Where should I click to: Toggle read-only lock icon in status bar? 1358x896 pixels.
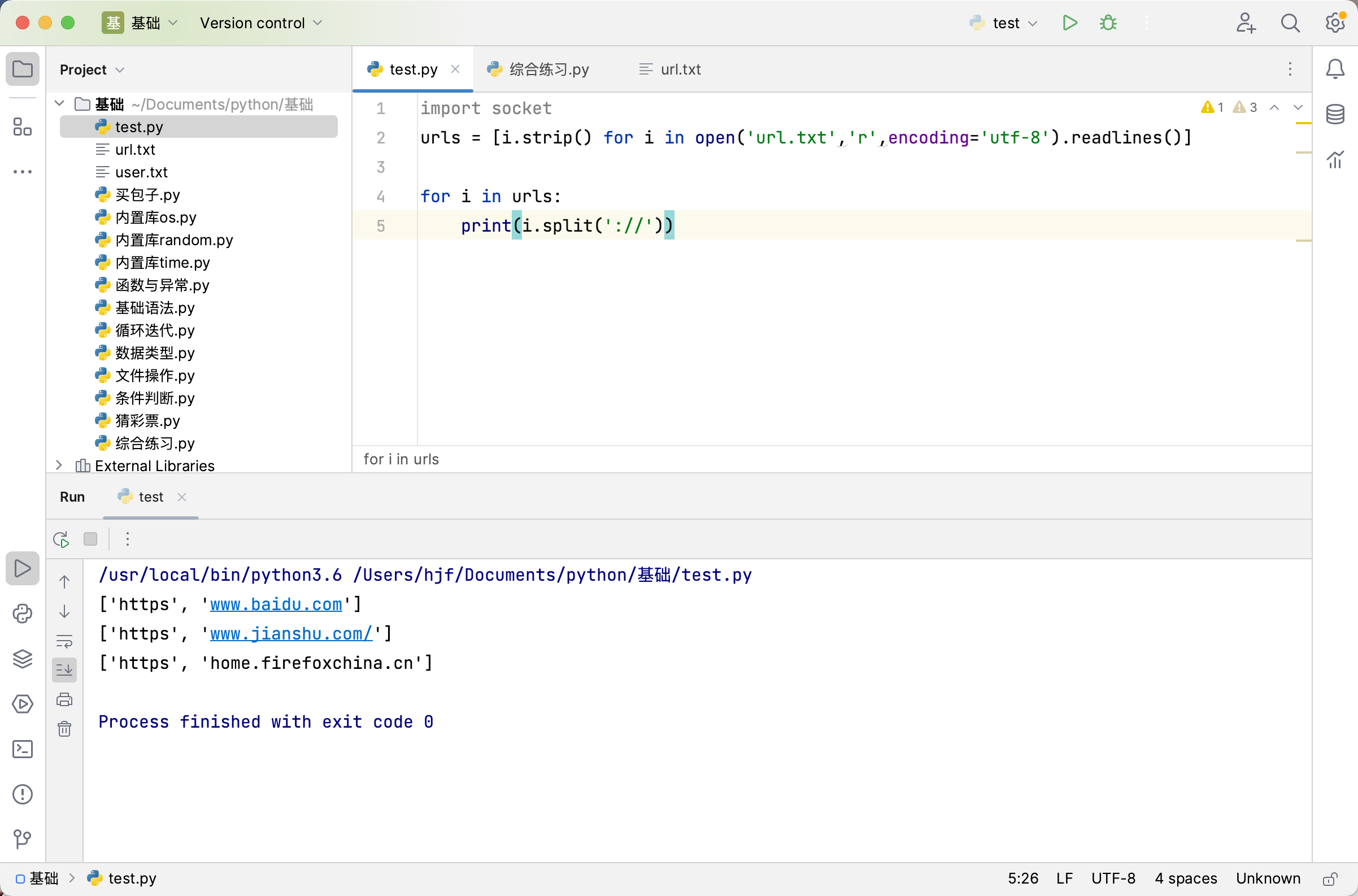point(1330,879)
